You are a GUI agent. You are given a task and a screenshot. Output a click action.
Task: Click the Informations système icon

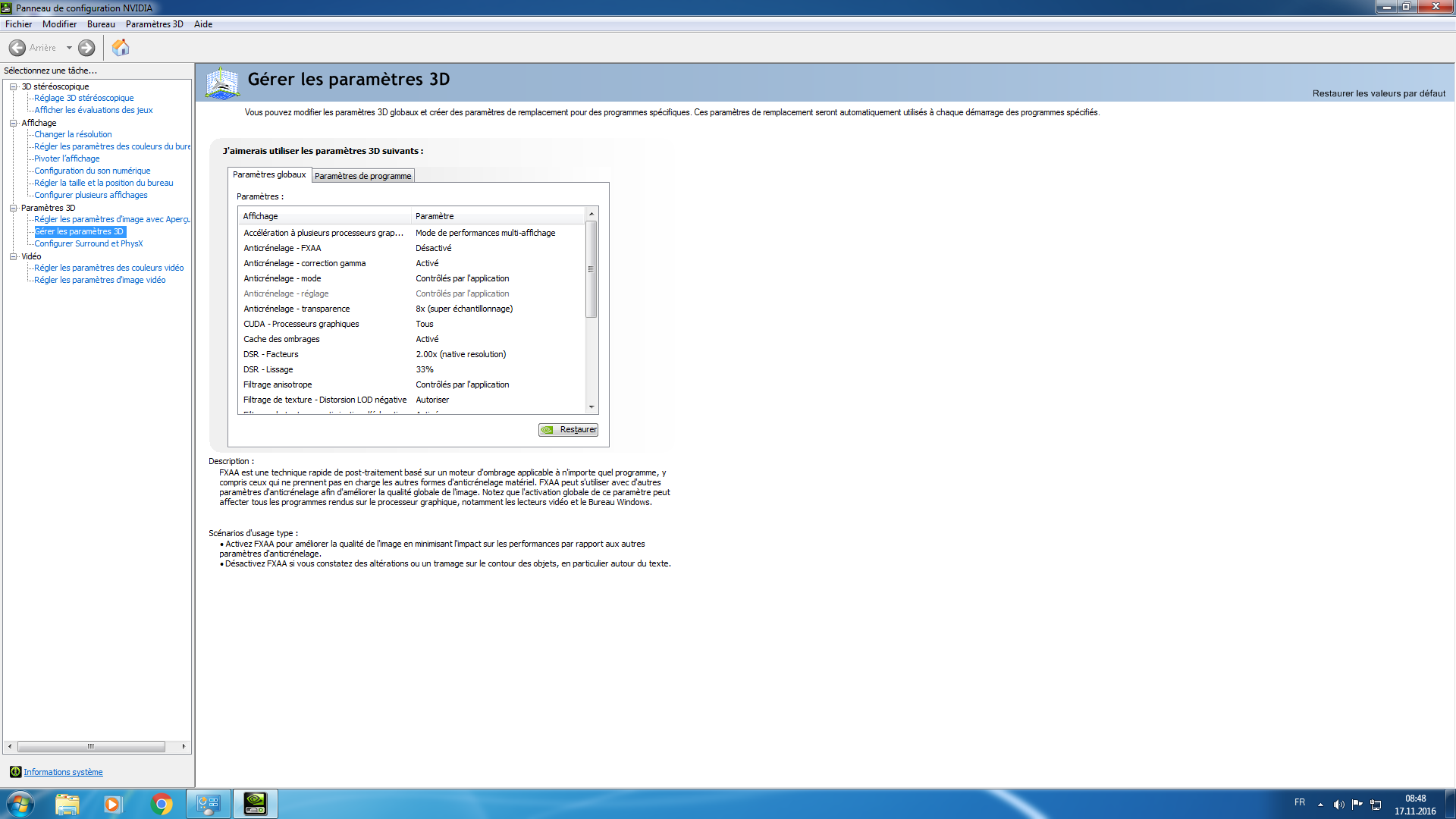pyautogui.click(x=15, y=772)
